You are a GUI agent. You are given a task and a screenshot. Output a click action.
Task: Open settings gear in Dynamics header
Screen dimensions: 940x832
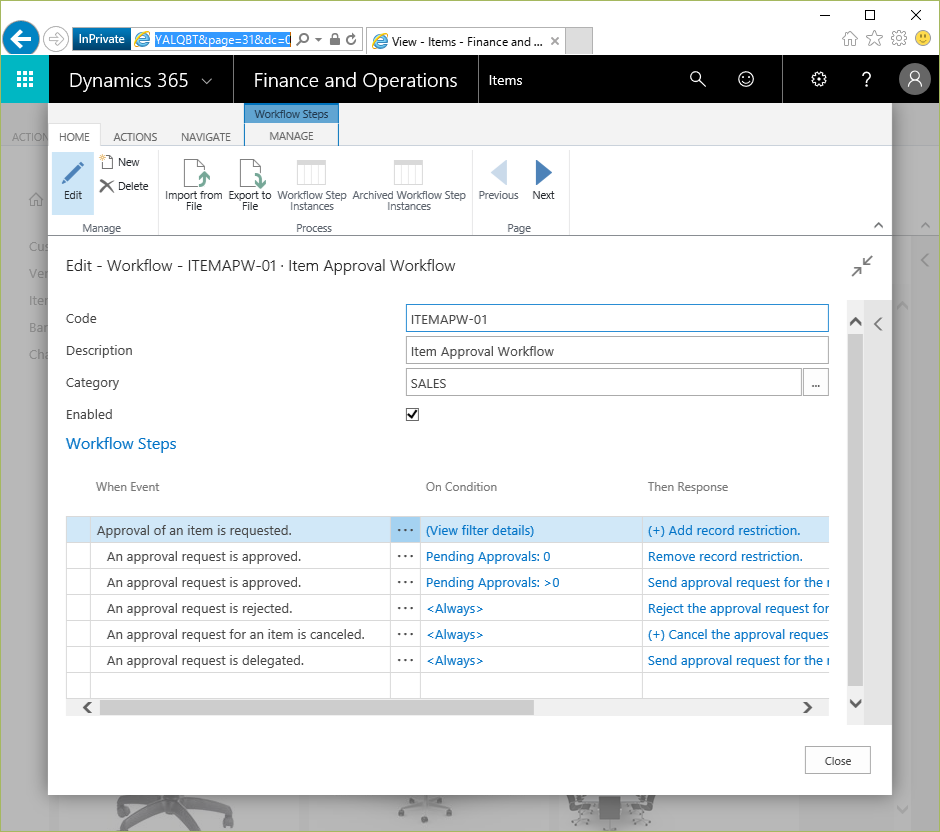pyautogui.click(x=819, y=79)
